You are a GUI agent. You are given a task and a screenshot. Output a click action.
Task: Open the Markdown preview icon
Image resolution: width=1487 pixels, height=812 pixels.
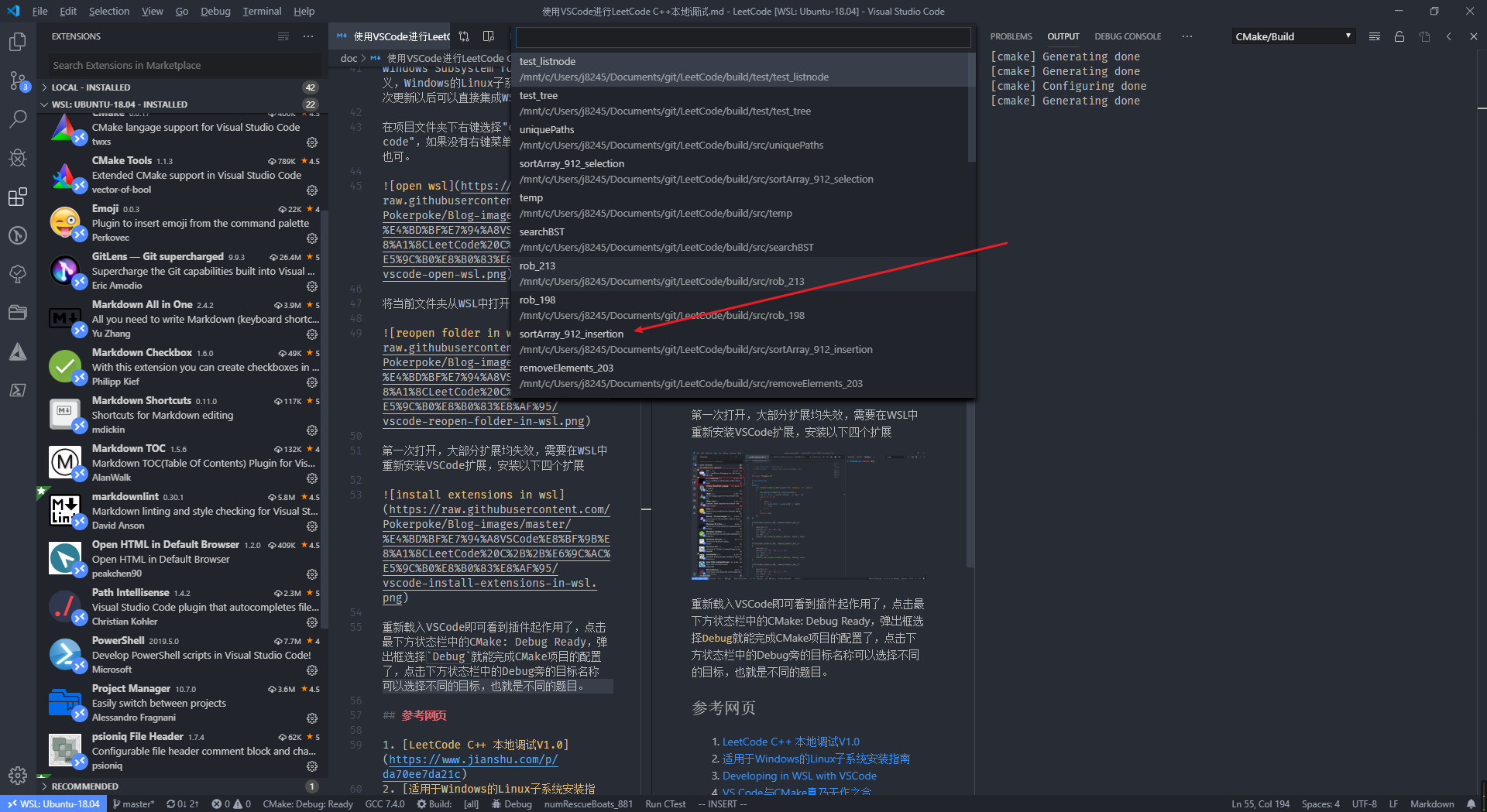point(489,36)
